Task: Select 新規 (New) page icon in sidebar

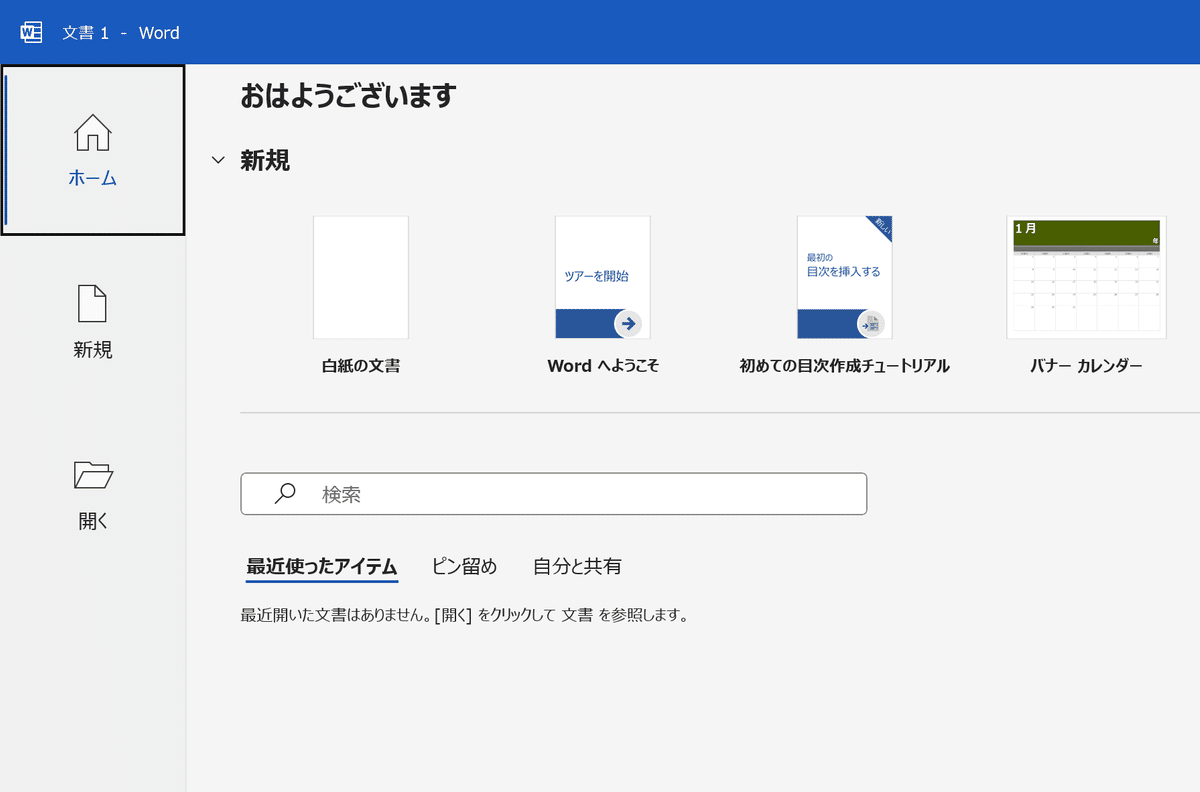Action: [x=93, y=304]
